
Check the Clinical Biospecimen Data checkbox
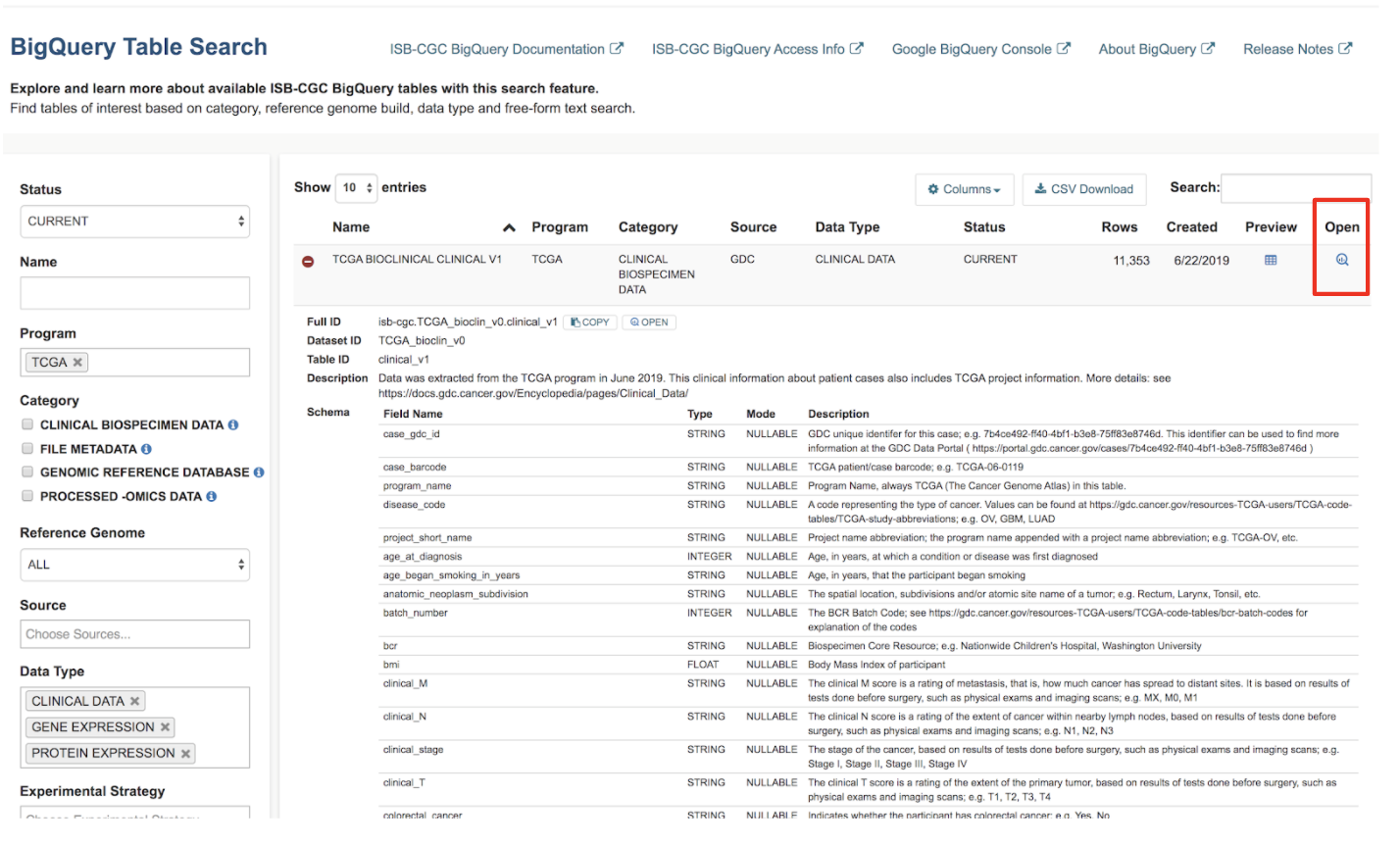(x=27, y=424)
